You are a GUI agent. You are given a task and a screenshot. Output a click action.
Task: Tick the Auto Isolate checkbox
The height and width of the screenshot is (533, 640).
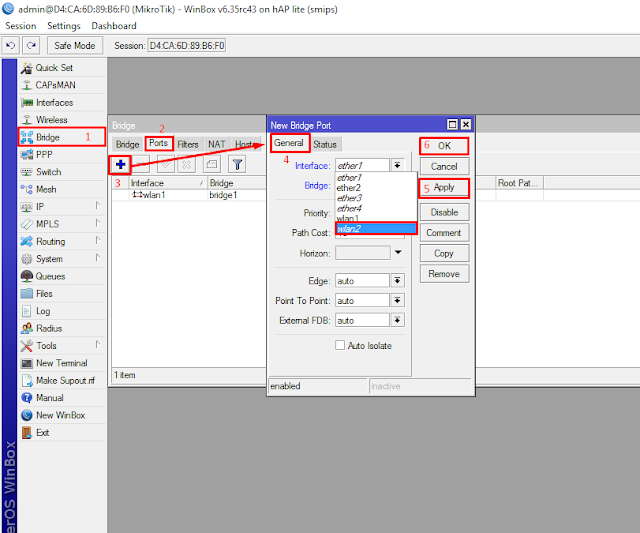pyautogui.click(x=340, y=345)
